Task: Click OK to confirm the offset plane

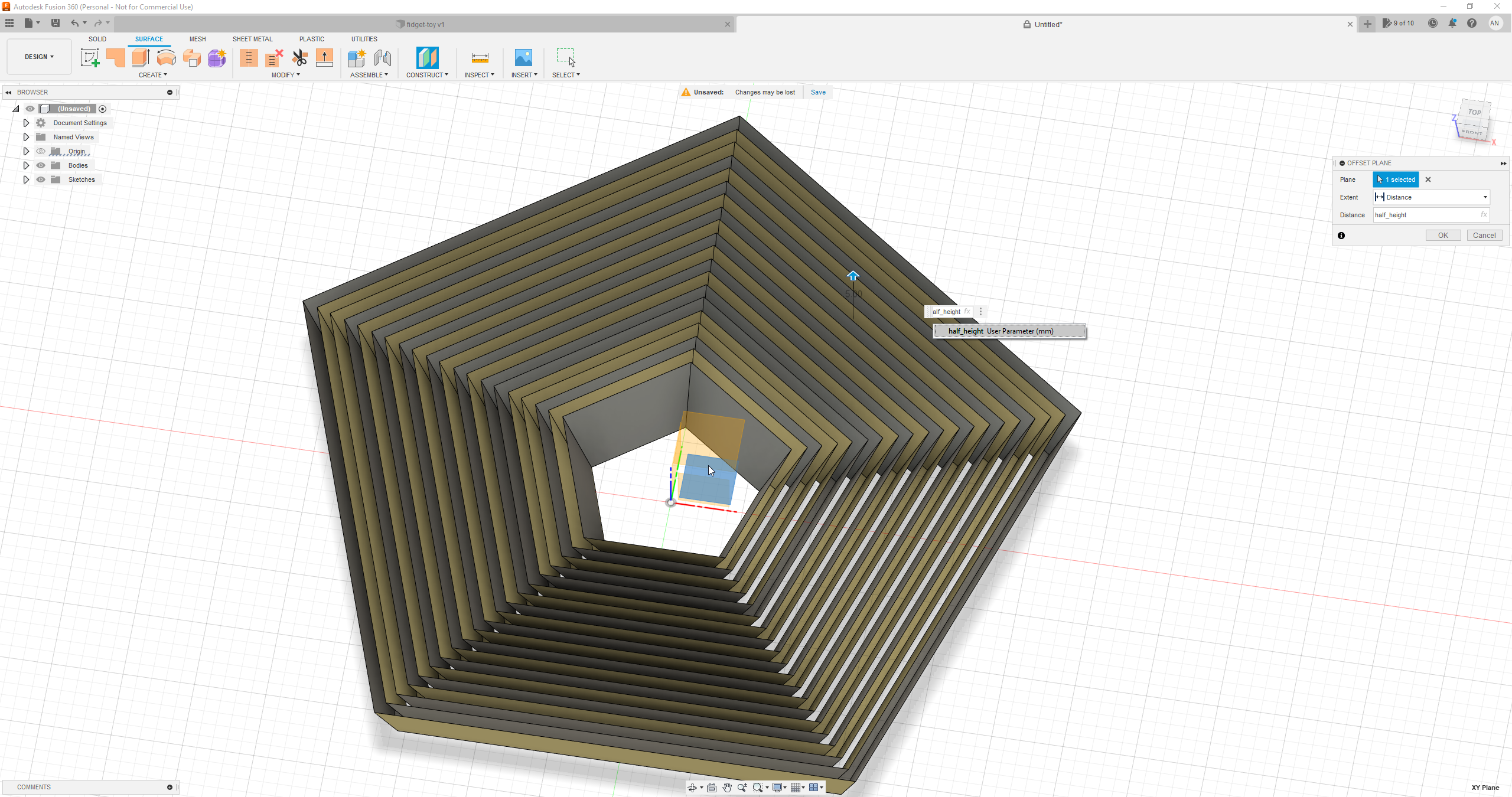Action: click(x=1442, y=235)
